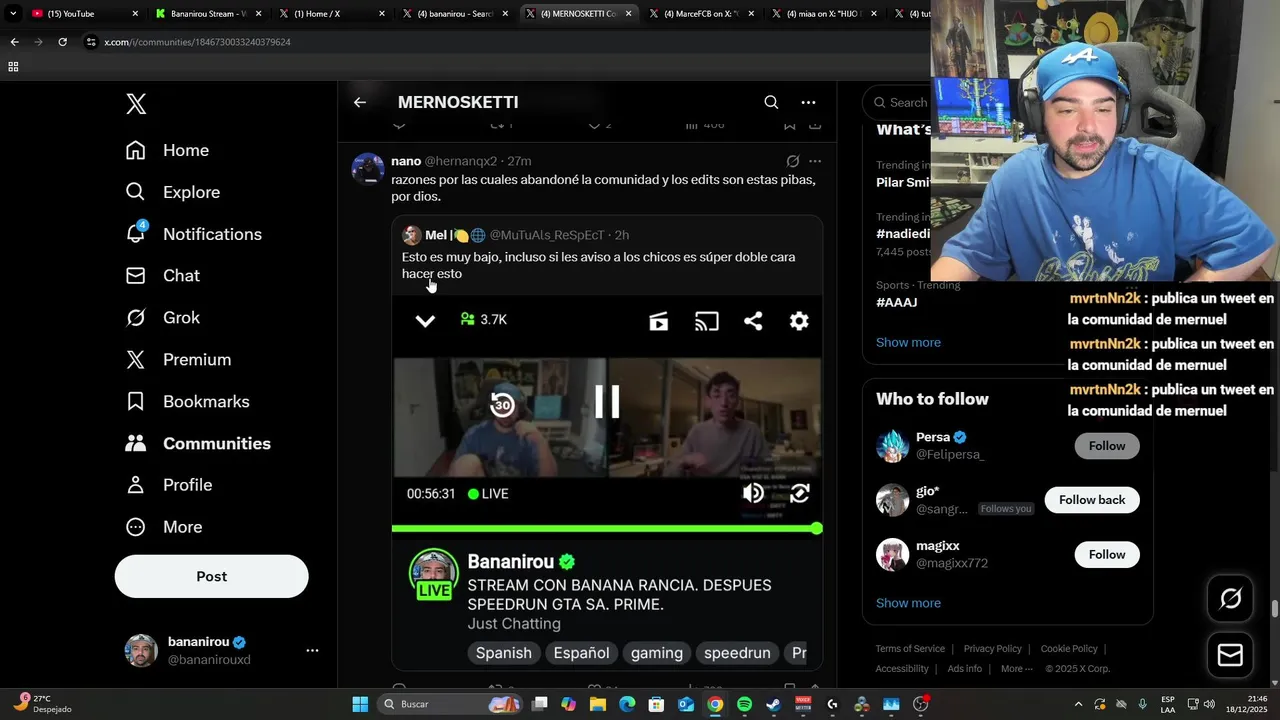Select the Spanish tag
Image resolution: width=1280 pixels, height=720 pixels.
click(x=503, y=653)
